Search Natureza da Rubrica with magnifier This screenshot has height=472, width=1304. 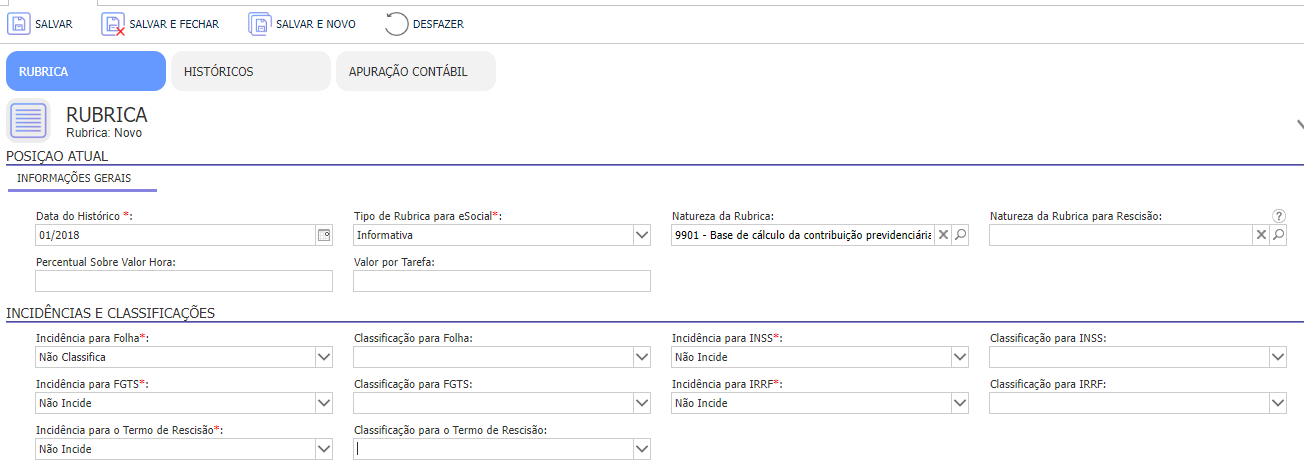(959, 235)
